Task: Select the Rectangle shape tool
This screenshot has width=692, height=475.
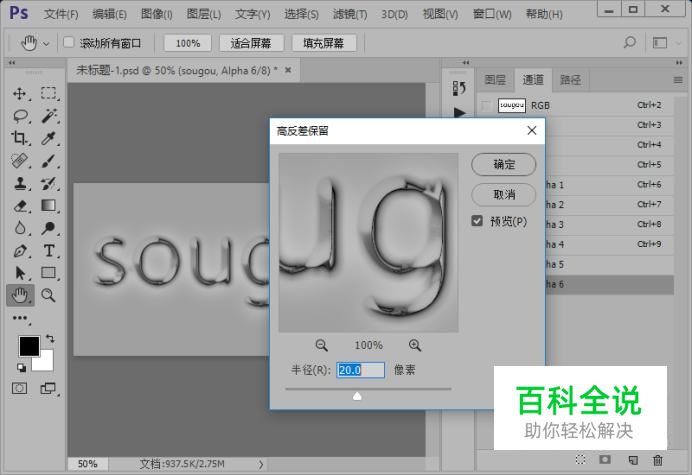Action: [x=48, y=273]
